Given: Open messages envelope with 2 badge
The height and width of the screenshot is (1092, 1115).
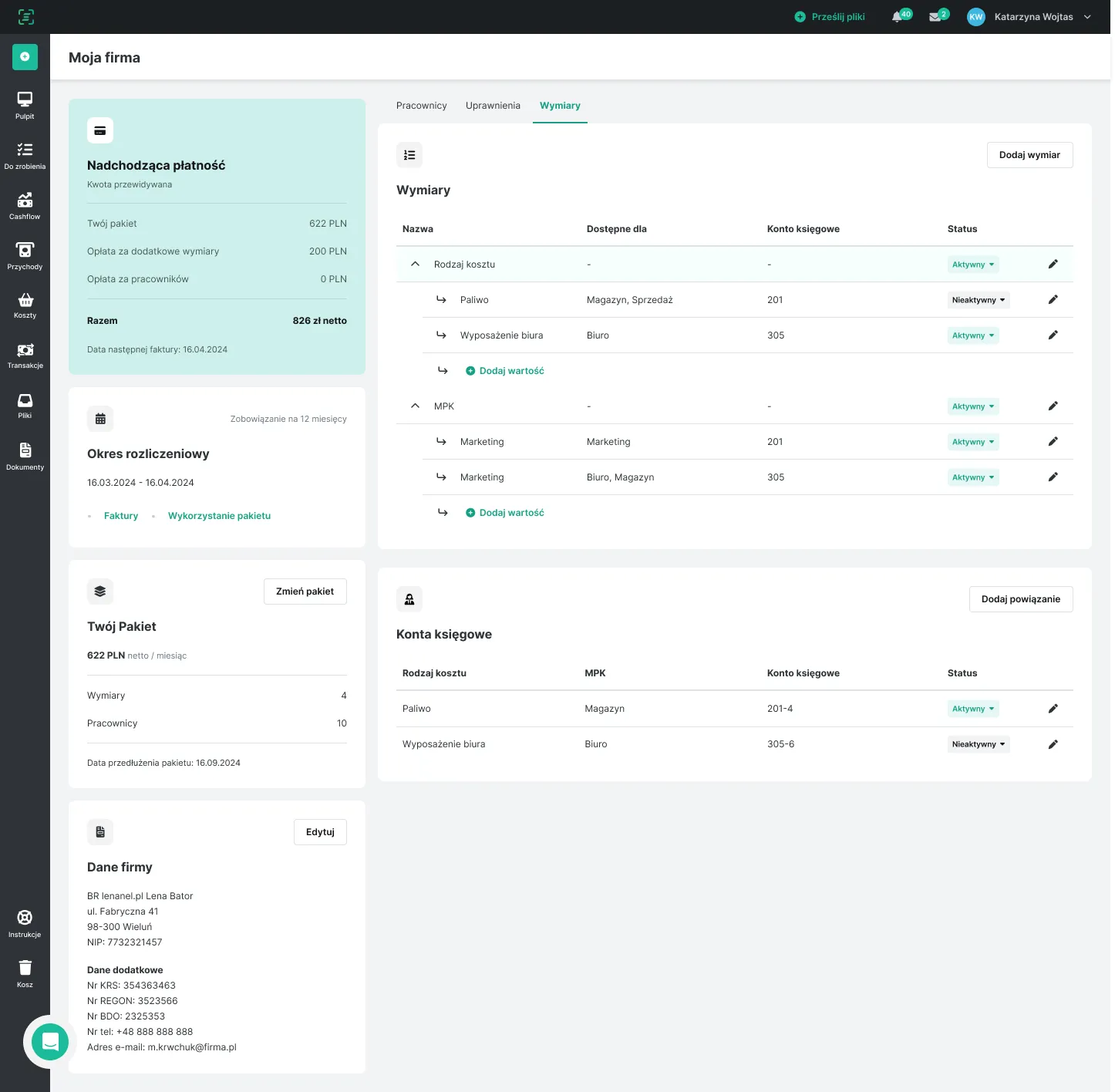Looking at the screenshot, I should point(938,16).
